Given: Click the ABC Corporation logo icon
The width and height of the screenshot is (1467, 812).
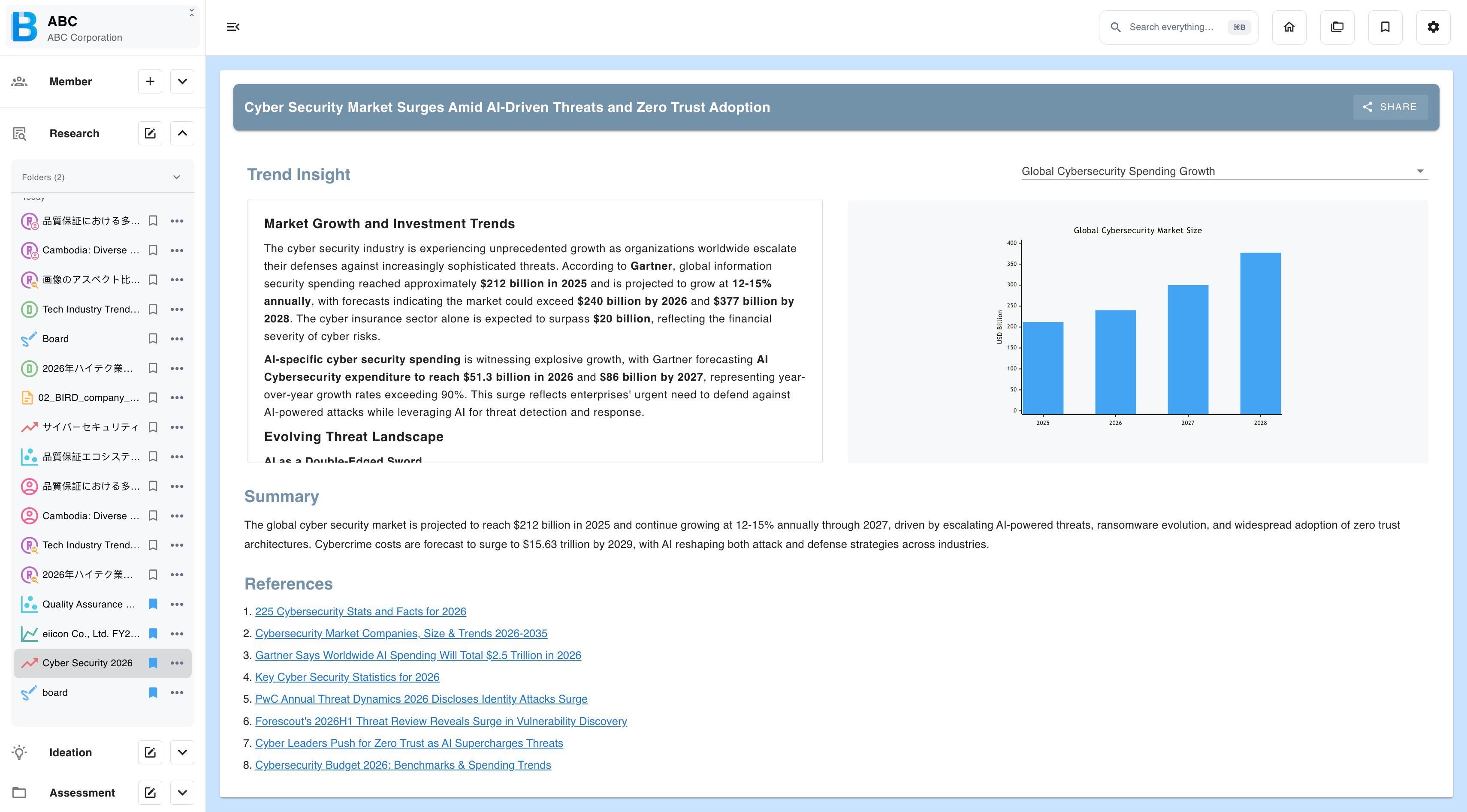Looking at the screenshot, I should click(24, 27).
